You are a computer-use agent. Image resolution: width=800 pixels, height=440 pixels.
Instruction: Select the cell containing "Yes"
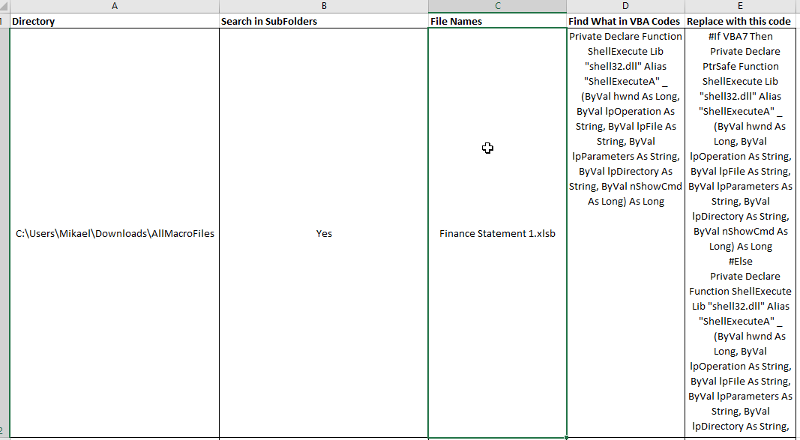tap(323, 233)
